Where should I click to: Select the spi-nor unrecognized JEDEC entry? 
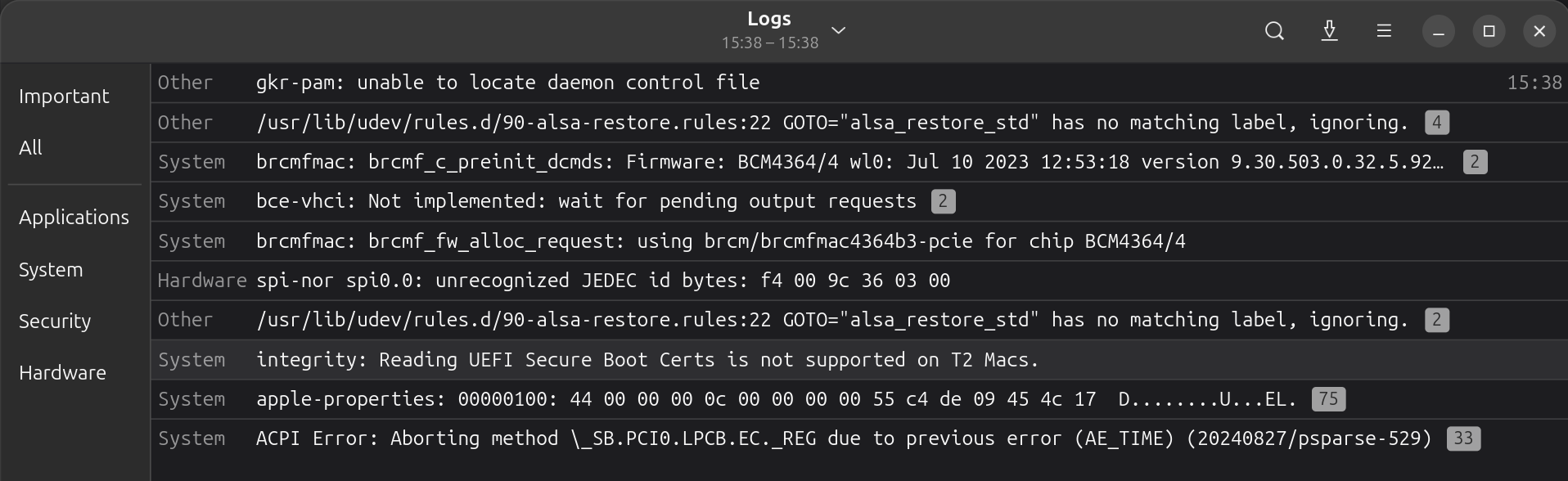pos(602,281)
